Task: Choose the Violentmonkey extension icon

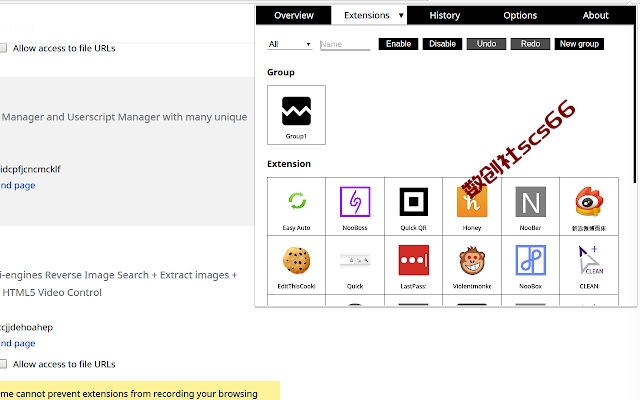Action: 472,260
